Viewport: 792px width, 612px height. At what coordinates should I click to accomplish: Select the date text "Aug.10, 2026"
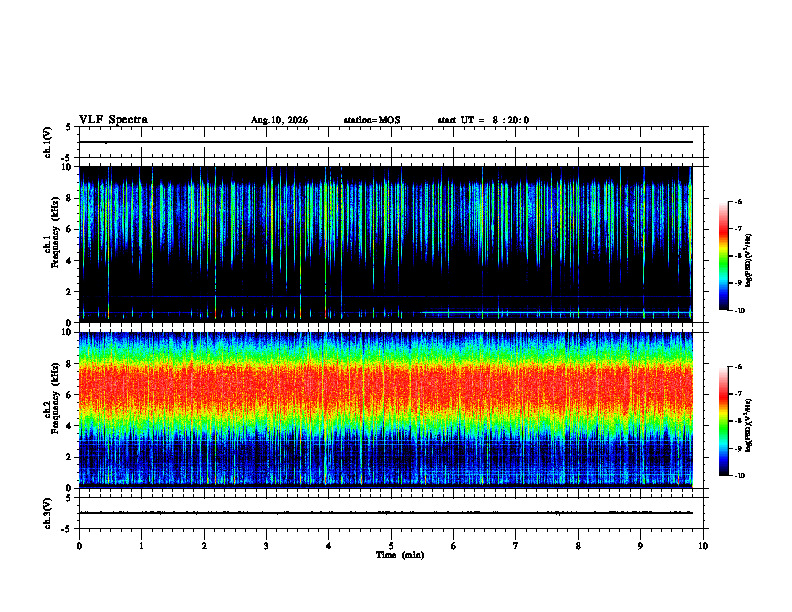(279, 120)
